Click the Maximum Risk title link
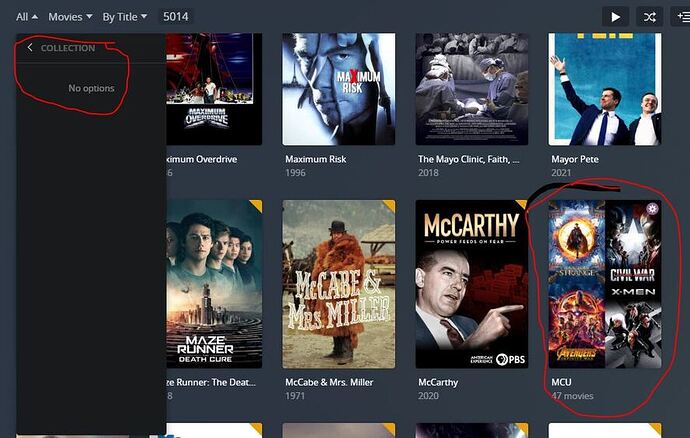This screenshot has width=690, height=438. point(316,159)
